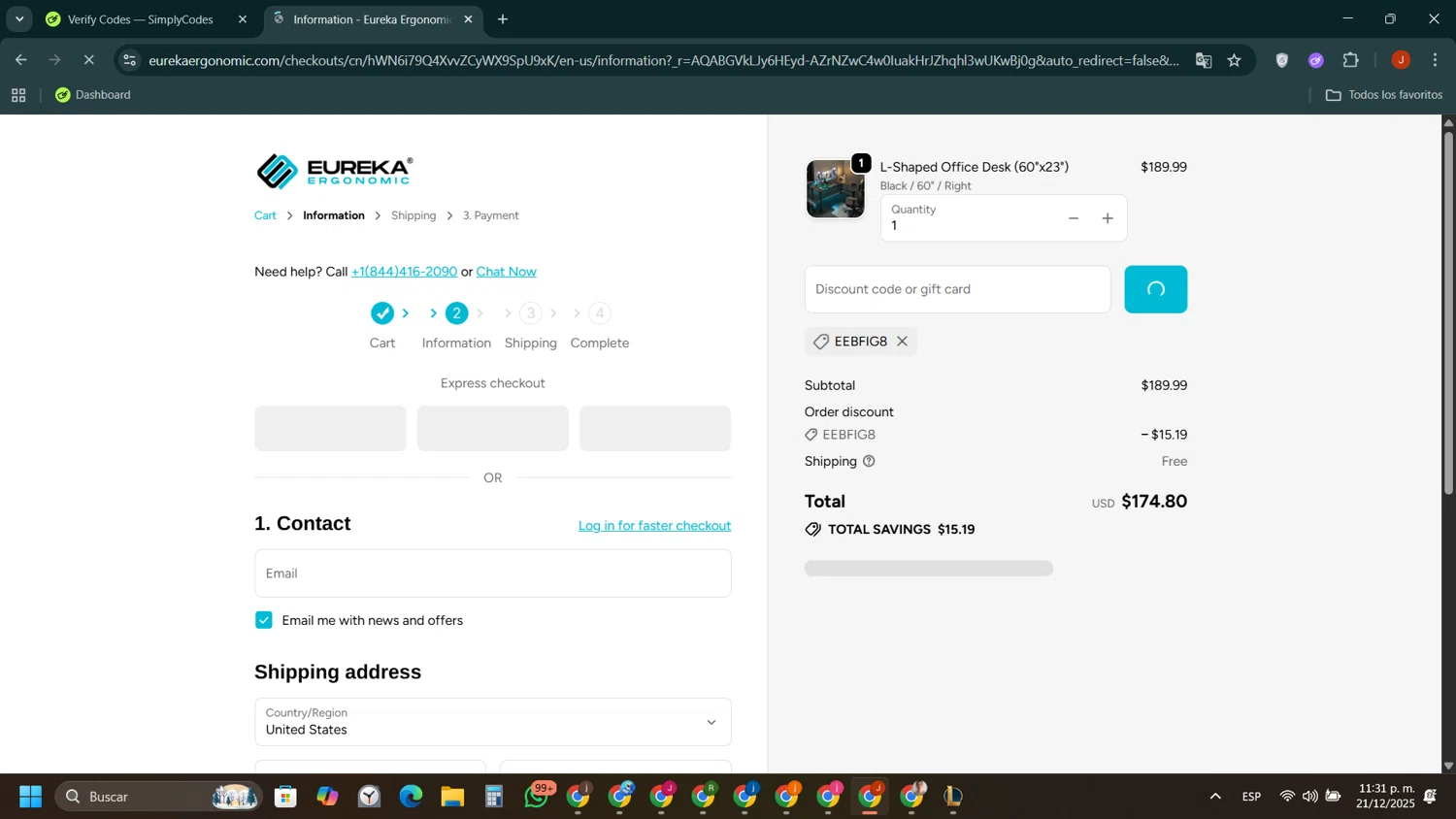Click the completed Cart step checkmark
This screenshot has height=819, width=1456.
pos(382,313)
